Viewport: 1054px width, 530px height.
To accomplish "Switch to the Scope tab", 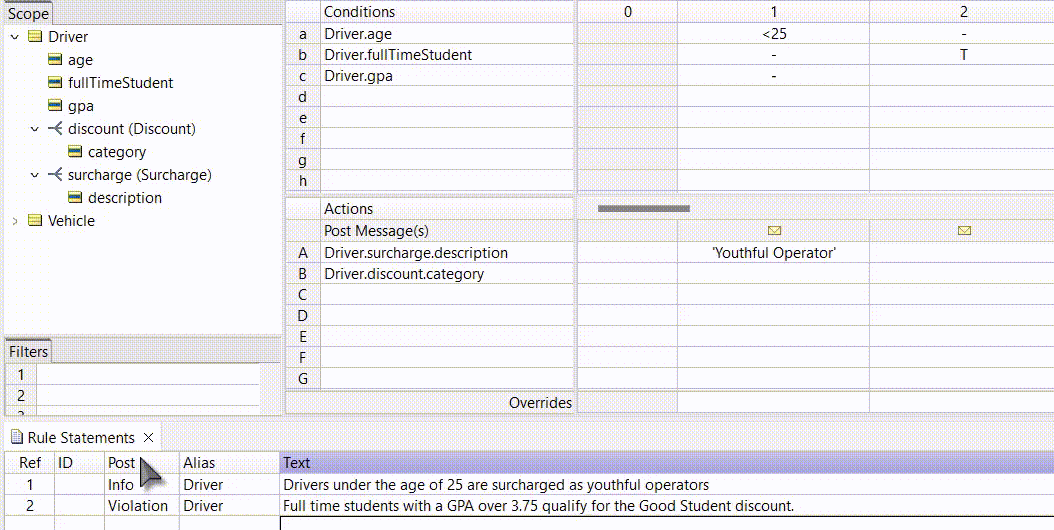I will pyautogui.click(x=28, y=14).
